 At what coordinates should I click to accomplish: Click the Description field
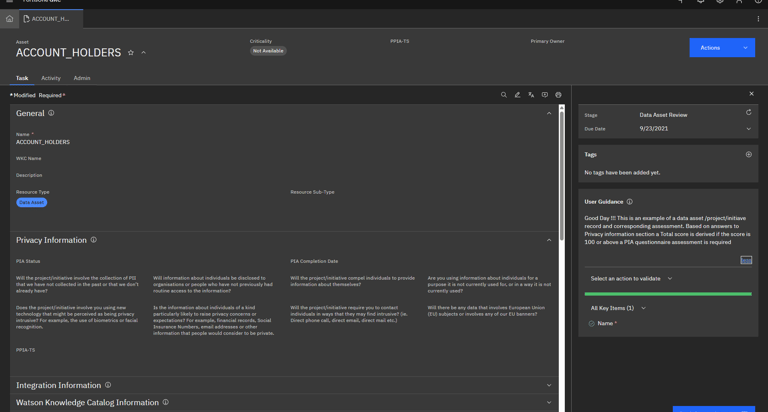pos(29,175)
